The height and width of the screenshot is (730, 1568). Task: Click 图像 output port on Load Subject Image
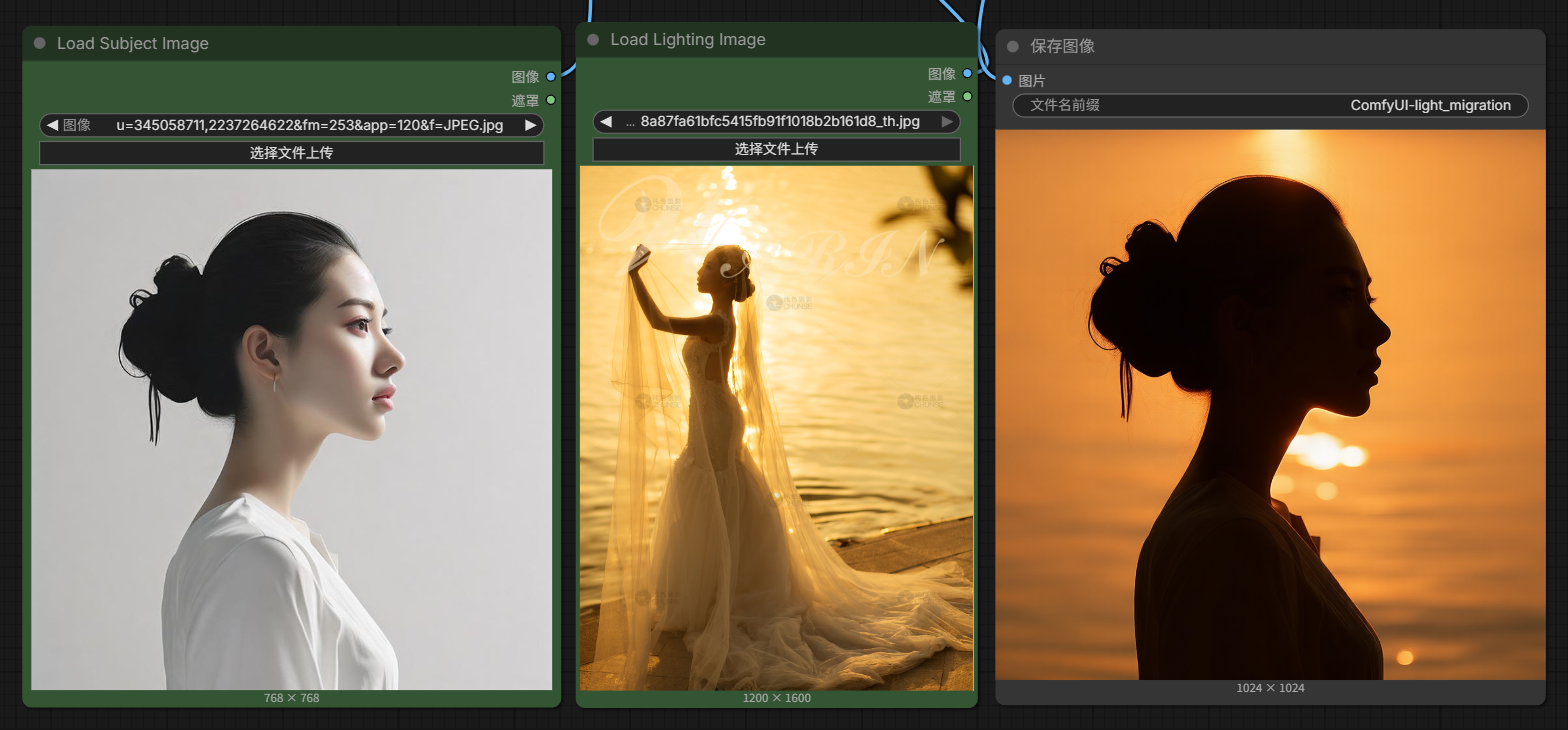pos(551,77)
